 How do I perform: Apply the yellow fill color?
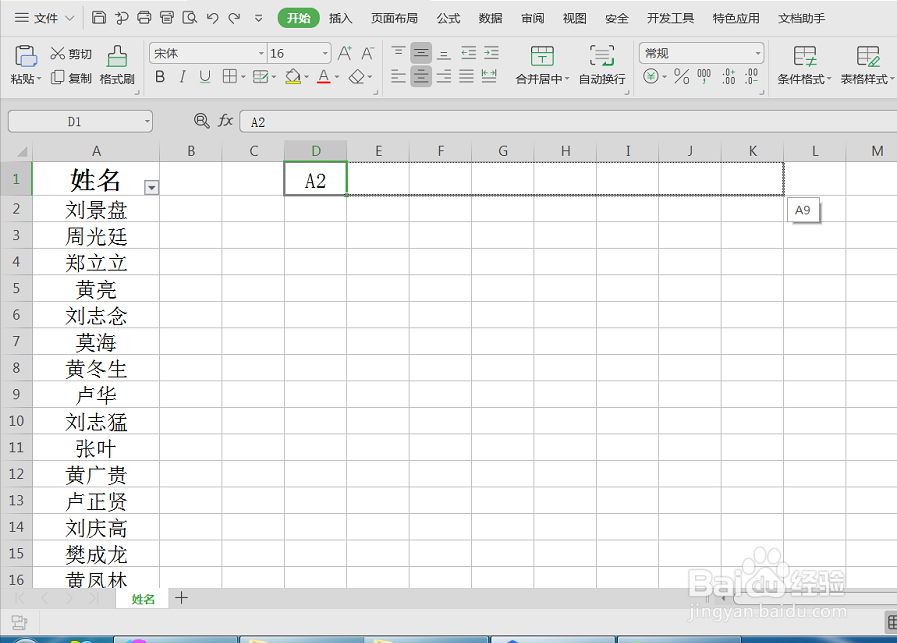293,77
